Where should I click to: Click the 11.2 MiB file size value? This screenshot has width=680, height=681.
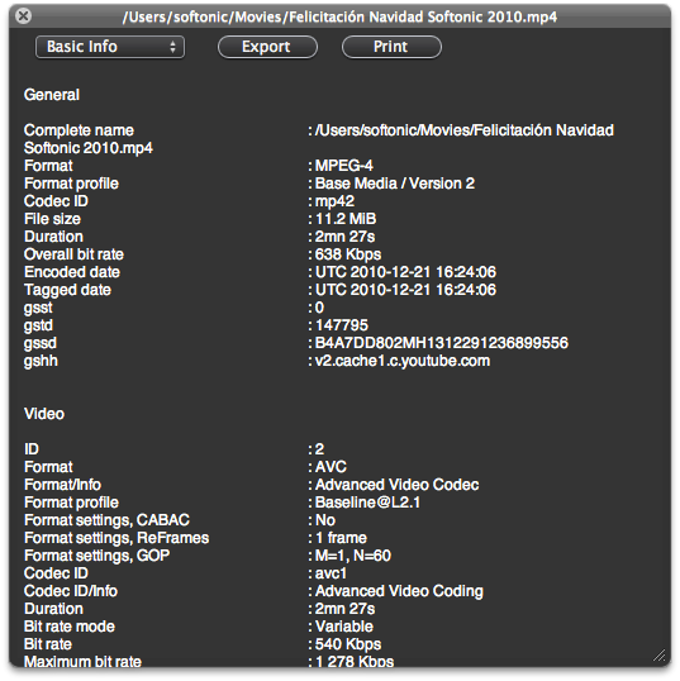[345, 219]
